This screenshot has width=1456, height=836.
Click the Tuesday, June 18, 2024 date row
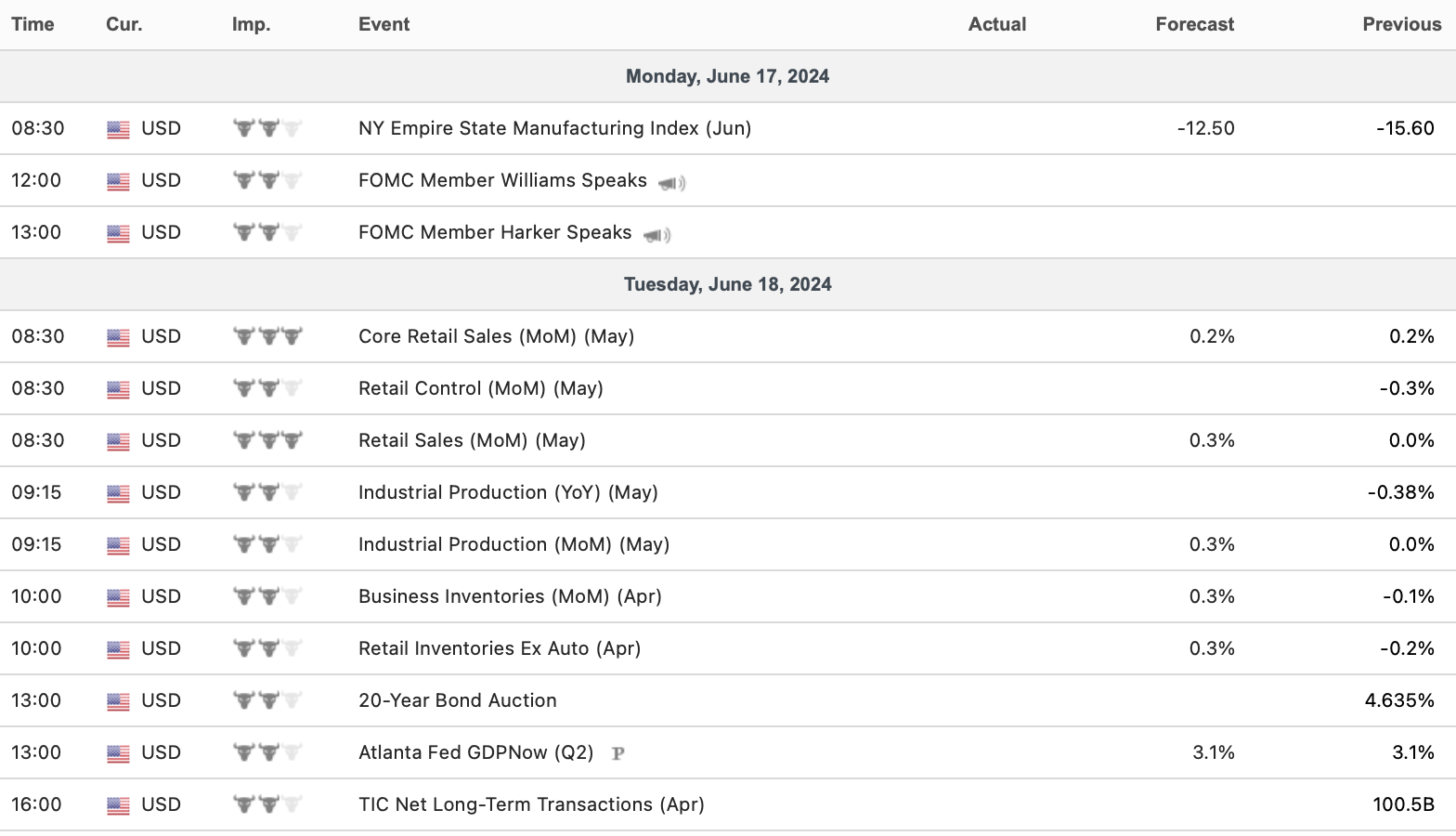[727, 284]
